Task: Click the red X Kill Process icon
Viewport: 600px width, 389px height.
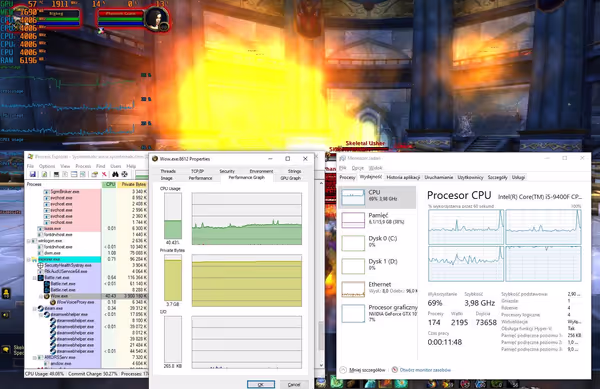Action: [x=104, y=174]
